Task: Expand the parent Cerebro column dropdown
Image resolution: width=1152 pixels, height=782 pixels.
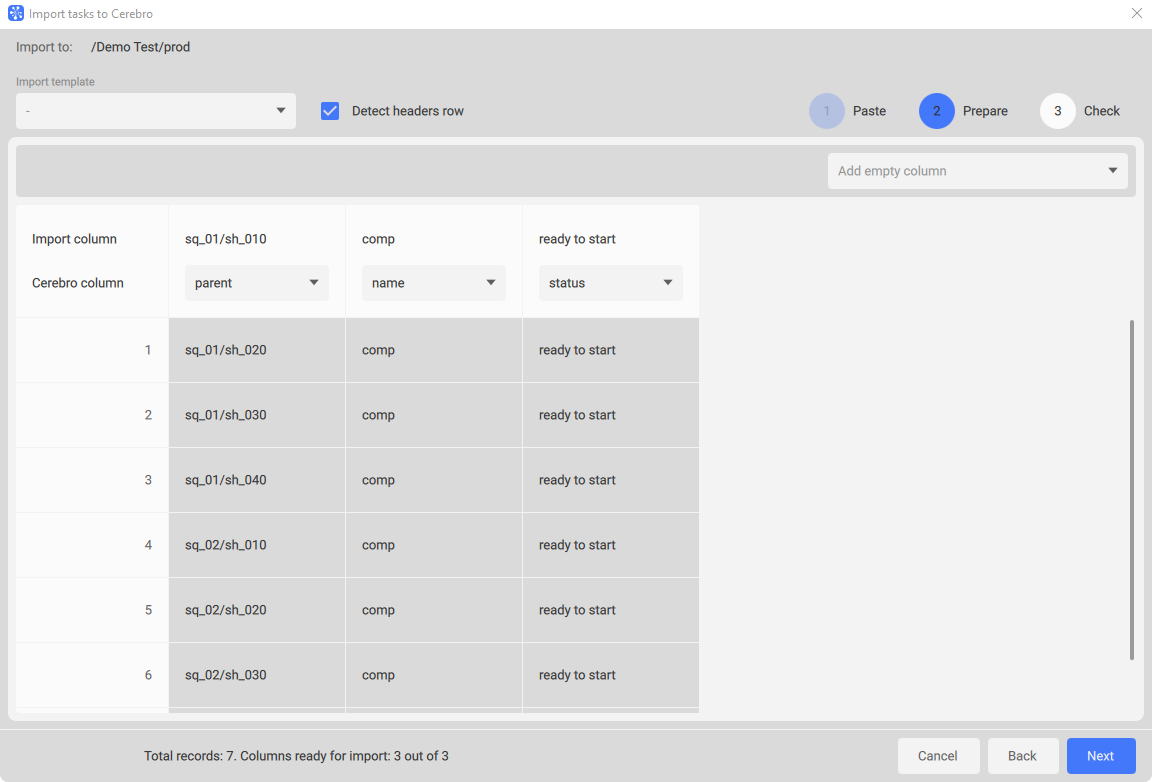Action: coord(257,283)
